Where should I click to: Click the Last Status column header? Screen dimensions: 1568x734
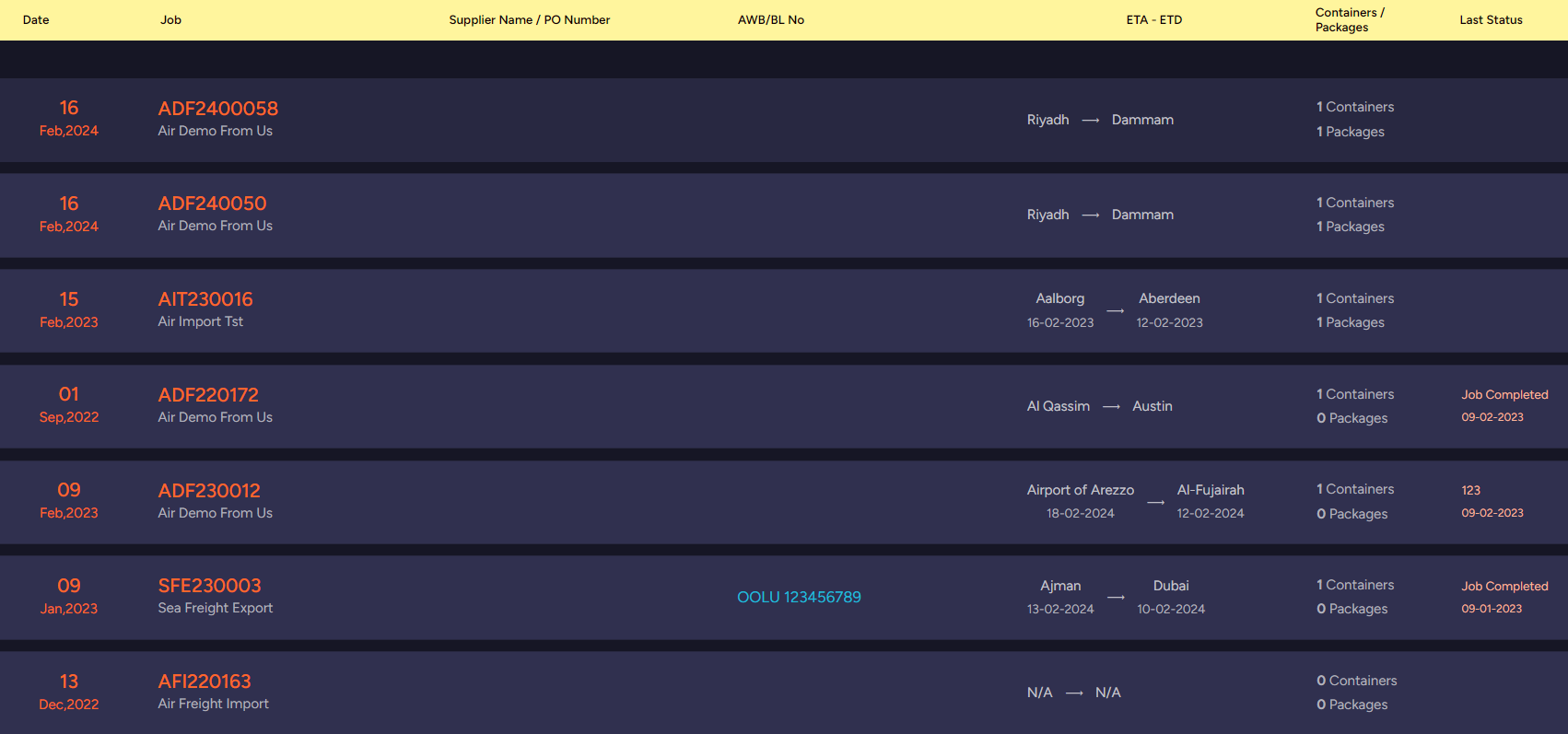tap(1491, 19)
